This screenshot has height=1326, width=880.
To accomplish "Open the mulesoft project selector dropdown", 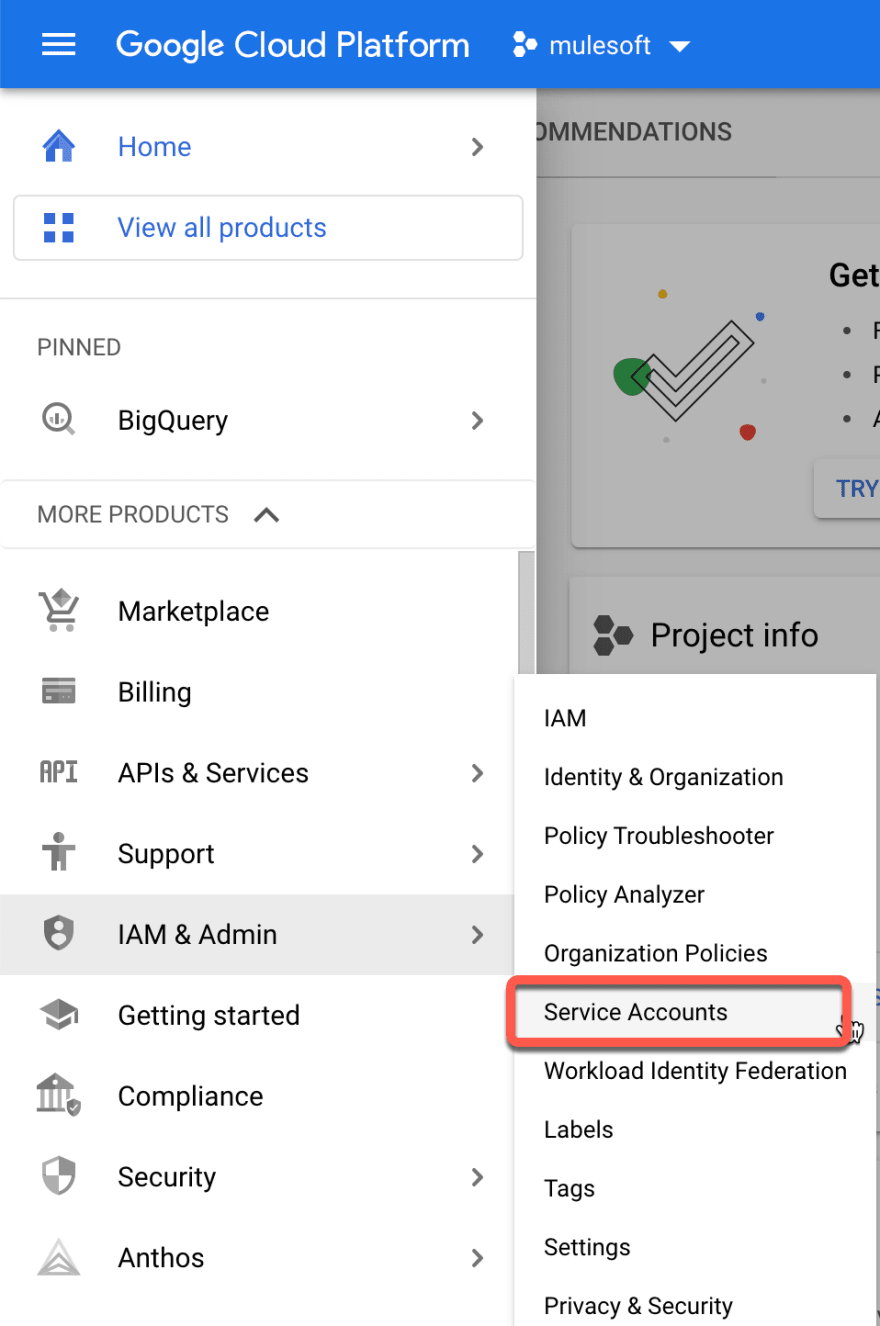I will pyautogui.click(x=601, y=45).
